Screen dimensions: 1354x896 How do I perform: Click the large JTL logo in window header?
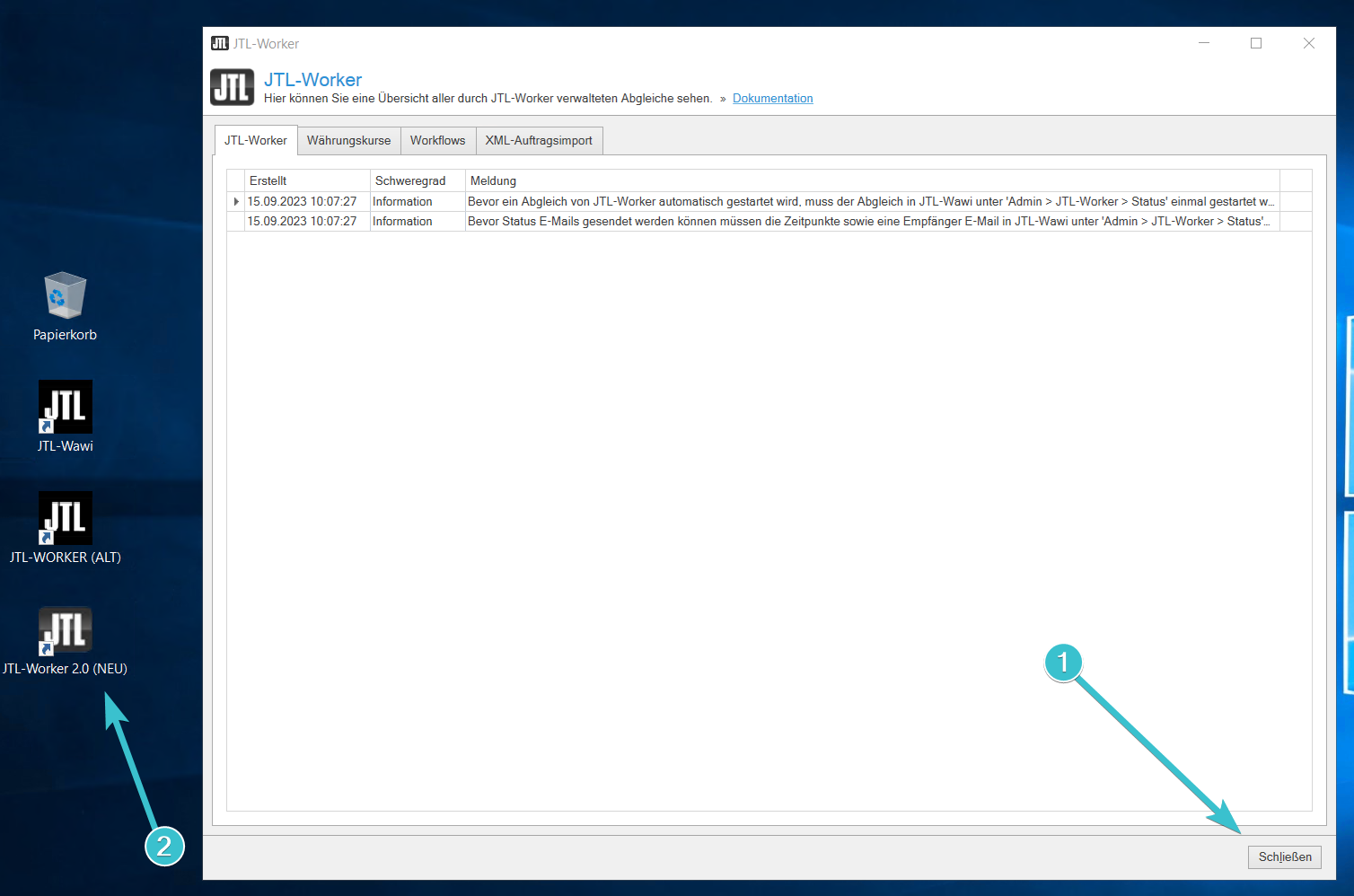point(233,87)
